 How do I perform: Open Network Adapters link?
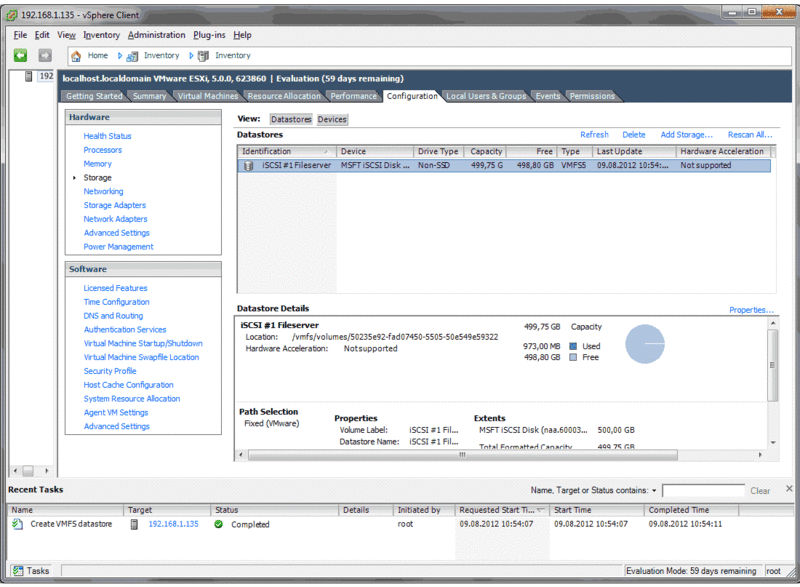(x=115, y=219)
